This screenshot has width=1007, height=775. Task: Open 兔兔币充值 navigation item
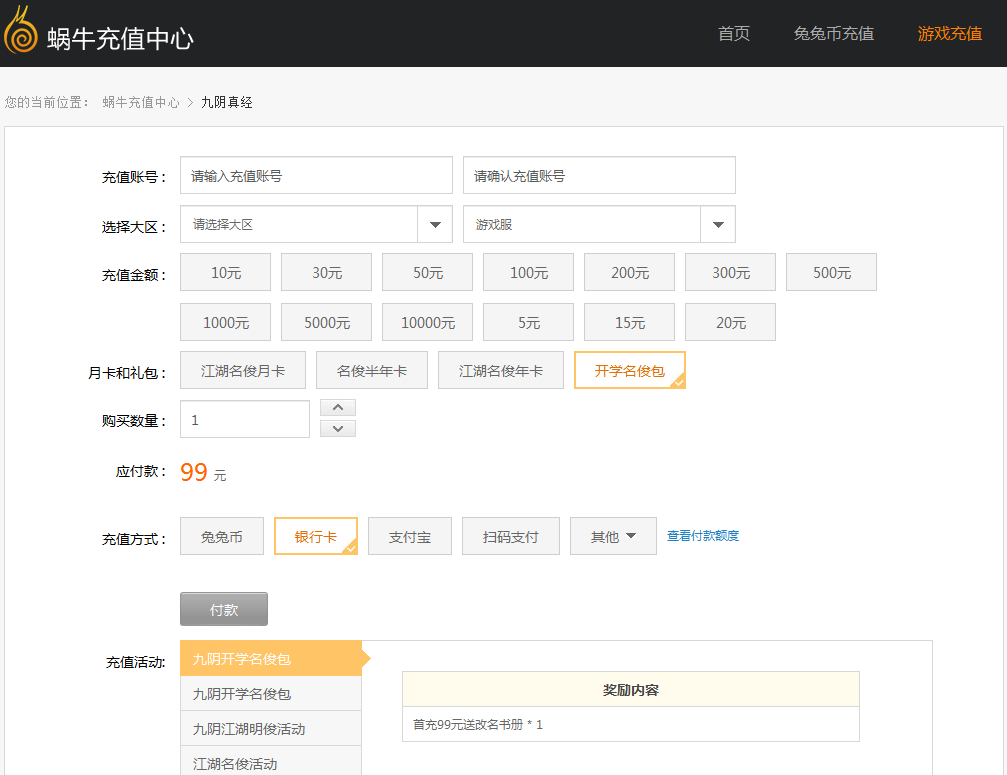tap(833, 34)
